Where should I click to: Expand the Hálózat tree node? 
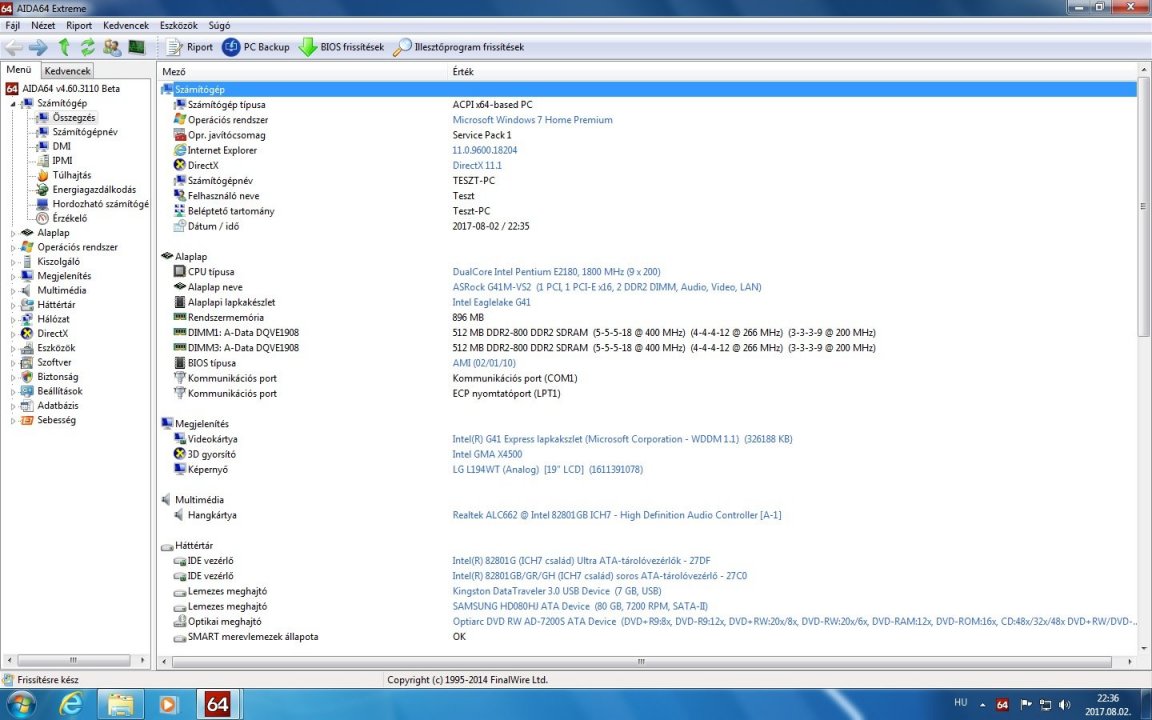pyautogui.click(x=13, y=320)
